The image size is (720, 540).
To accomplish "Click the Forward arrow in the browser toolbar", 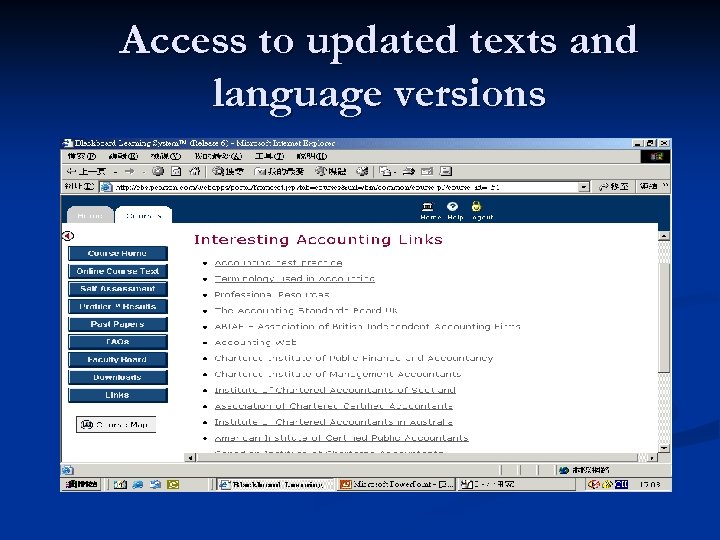I will pyautogui.click(x=129, y=172).
